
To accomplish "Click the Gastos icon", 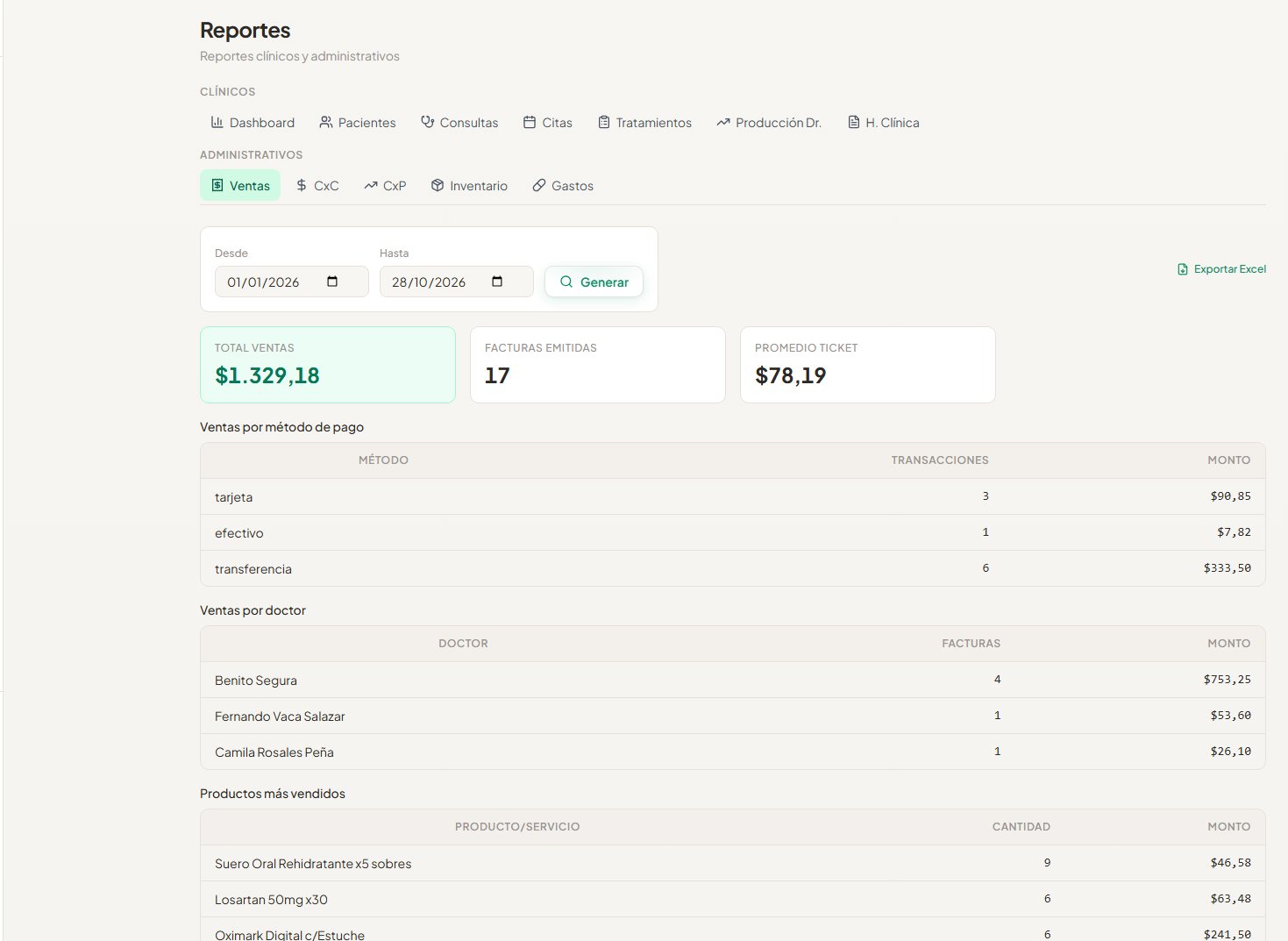I will (539, 186).
